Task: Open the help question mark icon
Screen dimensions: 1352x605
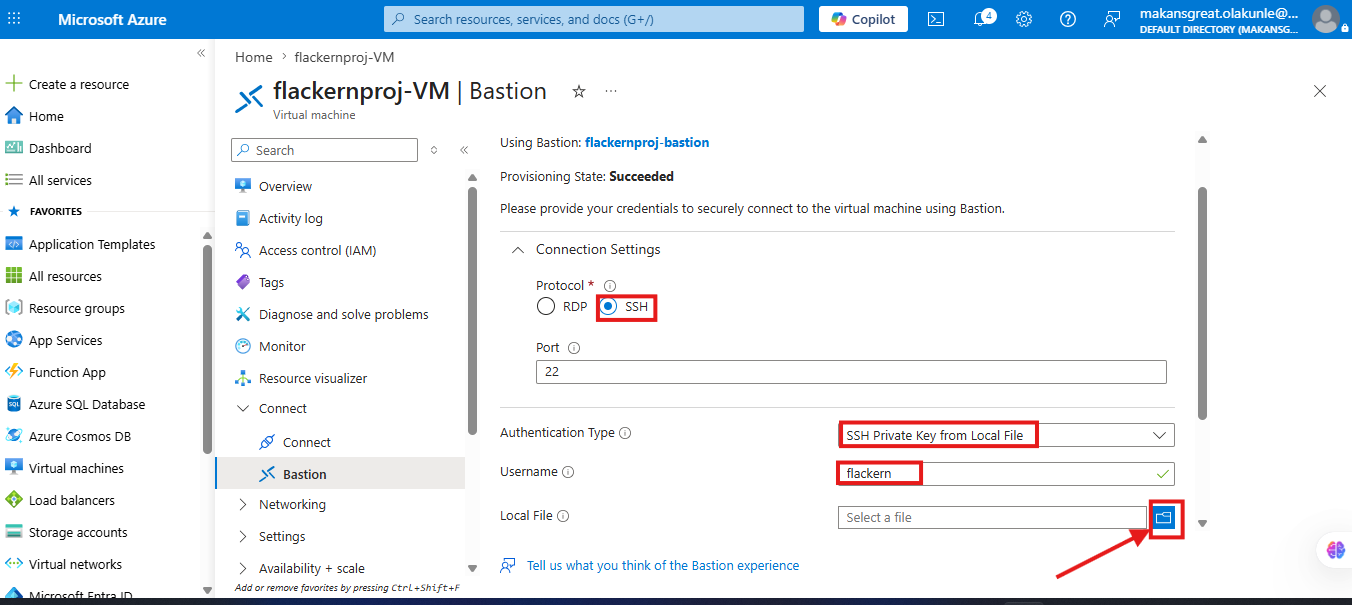Action: pyautogui.click(x=1068, y=19)
